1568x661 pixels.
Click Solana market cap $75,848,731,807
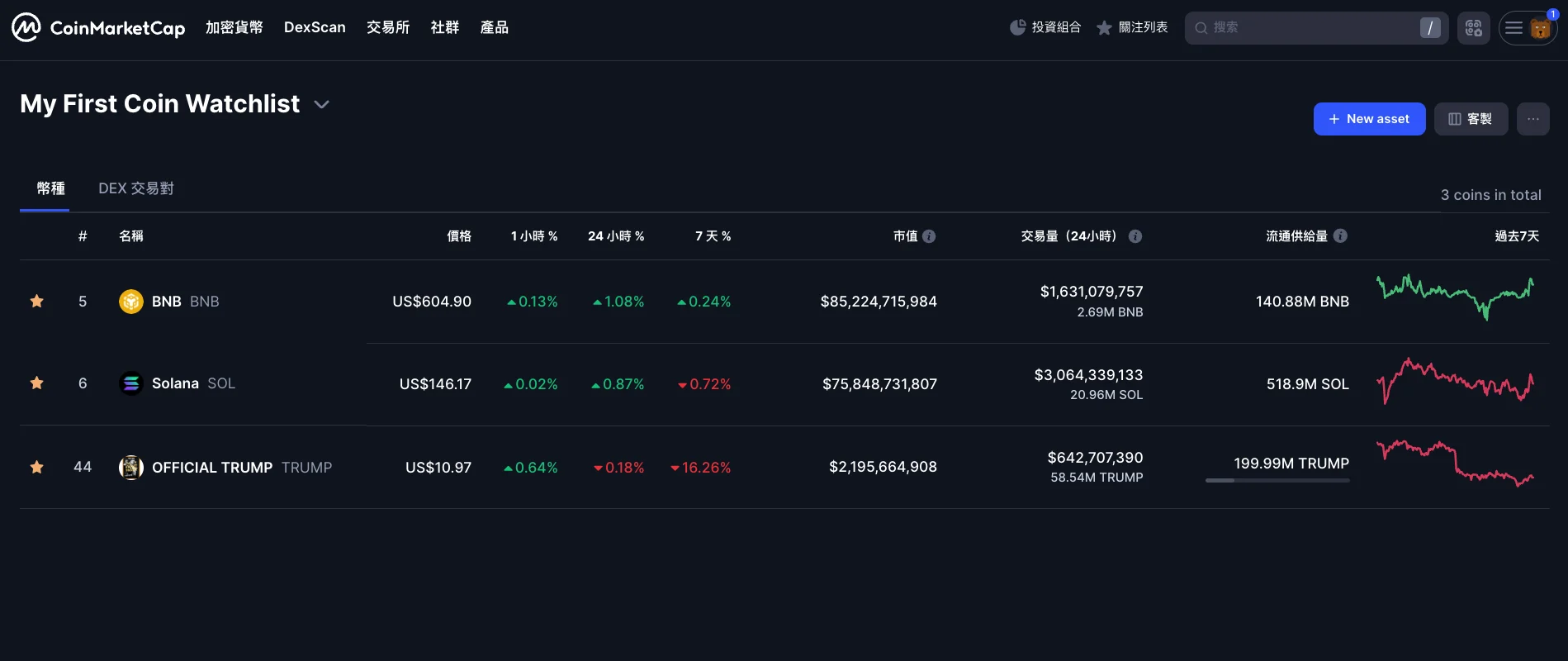tap(879, 384)
